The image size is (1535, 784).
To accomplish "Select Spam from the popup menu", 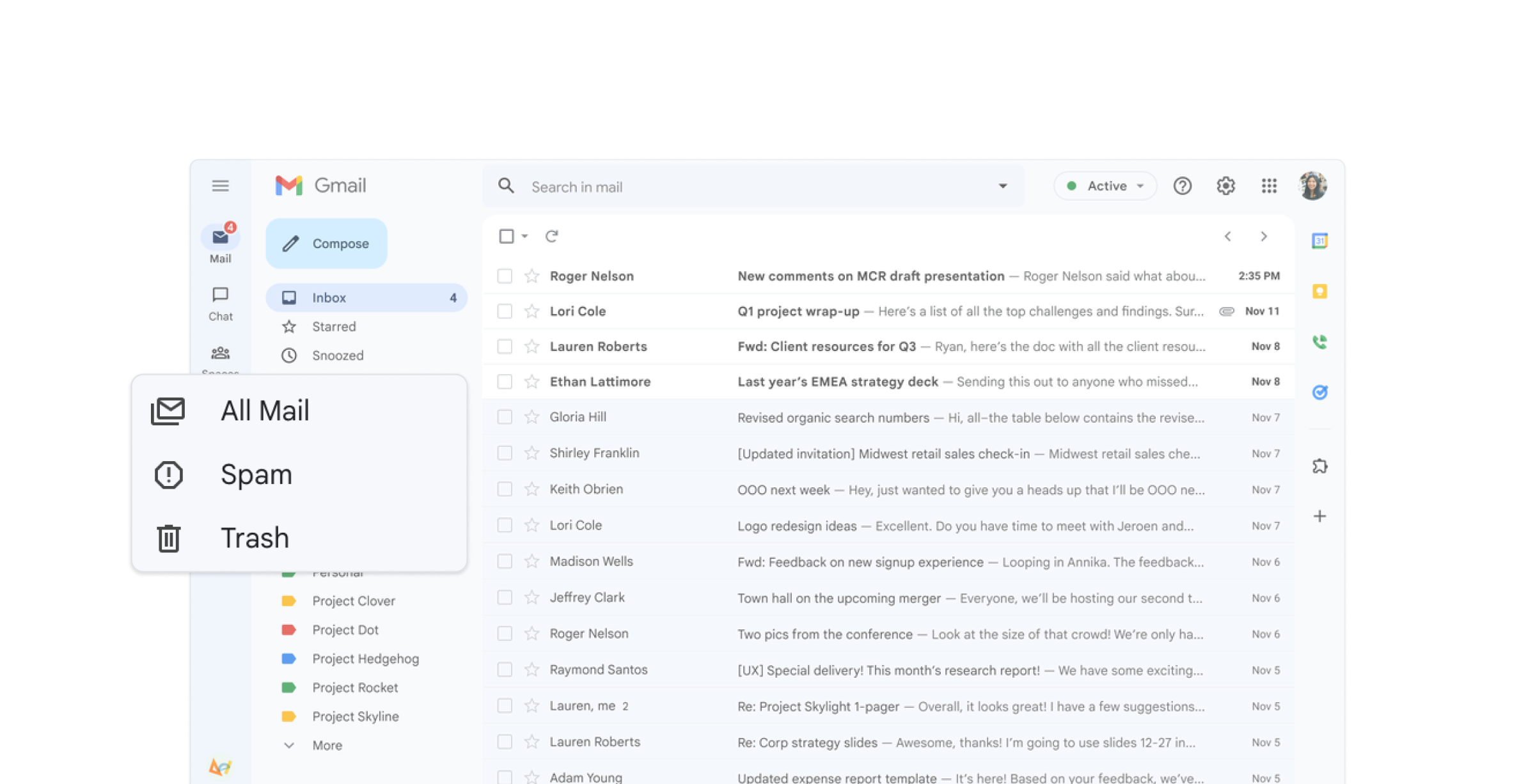I will pos(256,474).
